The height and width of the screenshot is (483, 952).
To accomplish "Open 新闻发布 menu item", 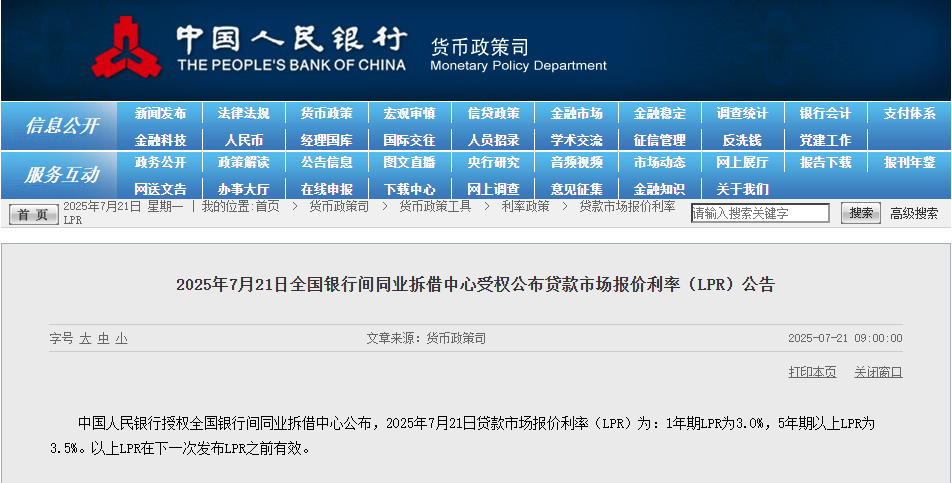I will point(160,113).
